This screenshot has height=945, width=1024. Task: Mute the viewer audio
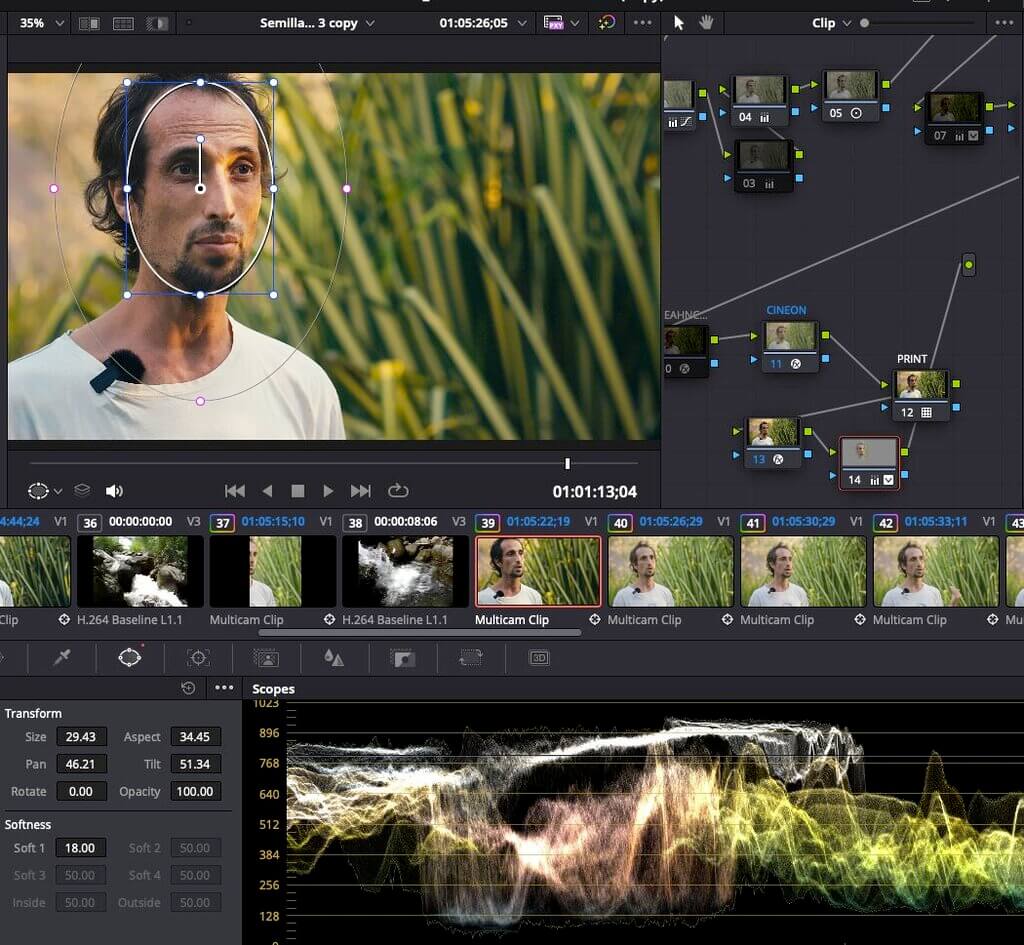(114, 491)
